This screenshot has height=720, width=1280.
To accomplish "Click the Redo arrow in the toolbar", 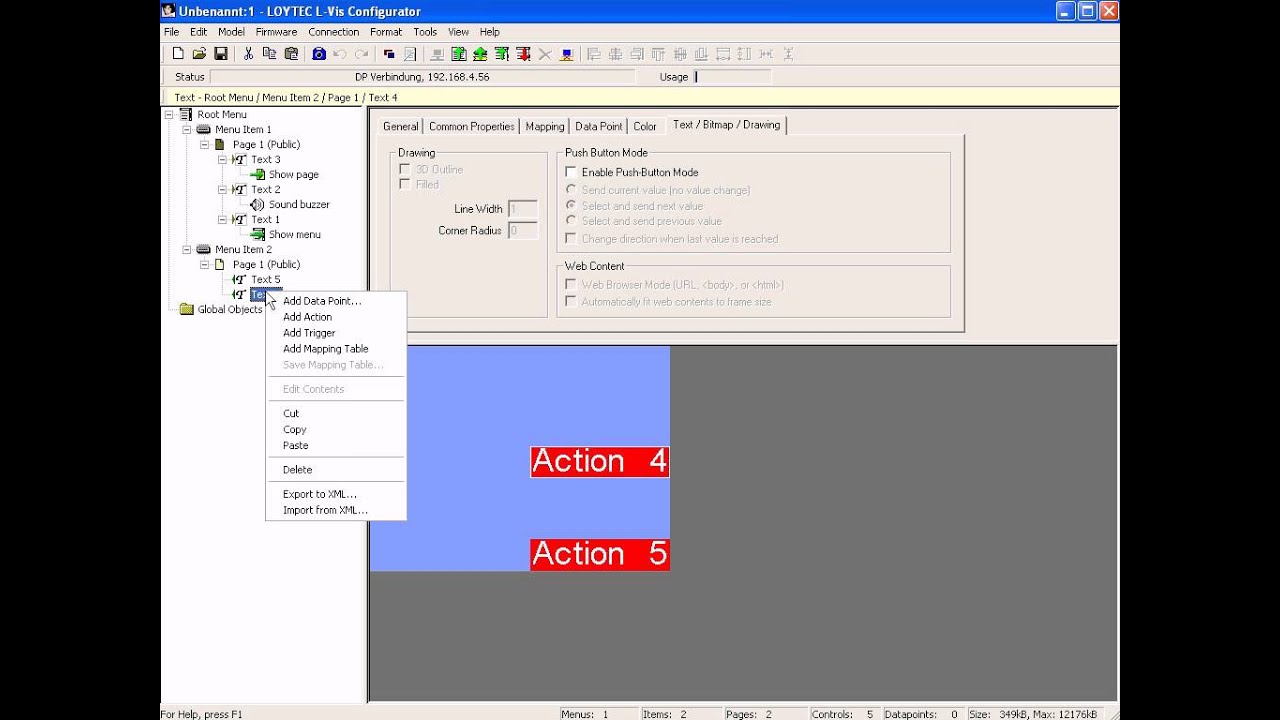I will tap(361, 54).
